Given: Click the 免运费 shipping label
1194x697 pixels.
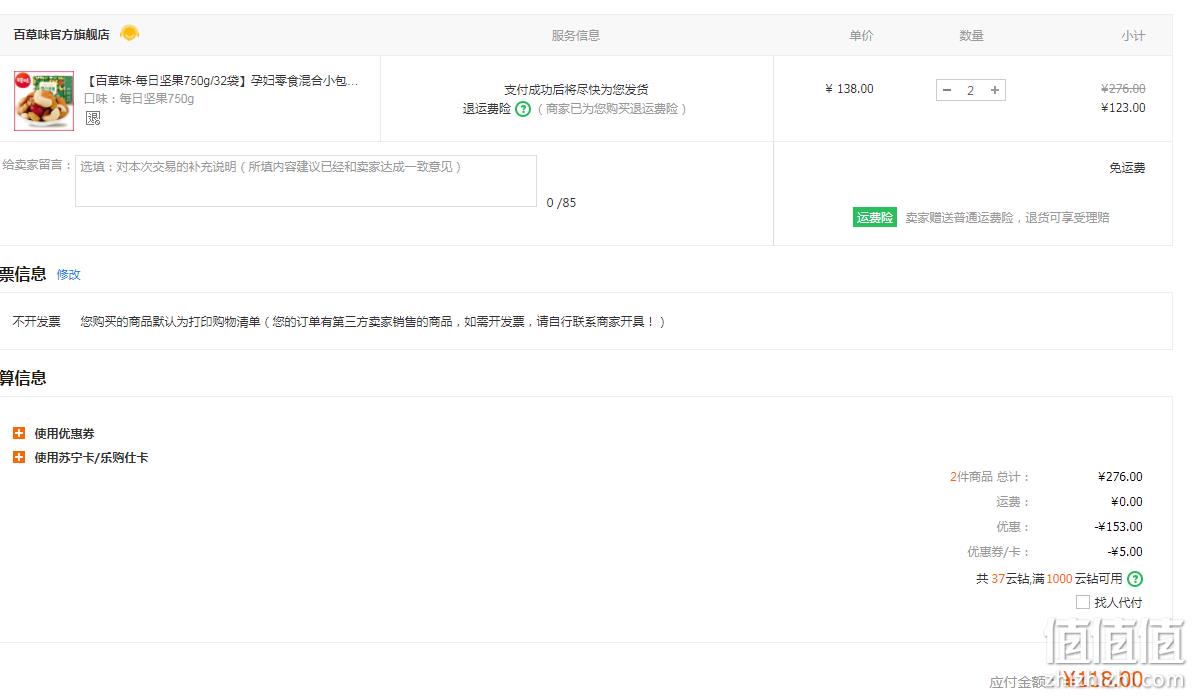Looking at the screenshot, I should pyautogui.click(x=1127, y=168).
